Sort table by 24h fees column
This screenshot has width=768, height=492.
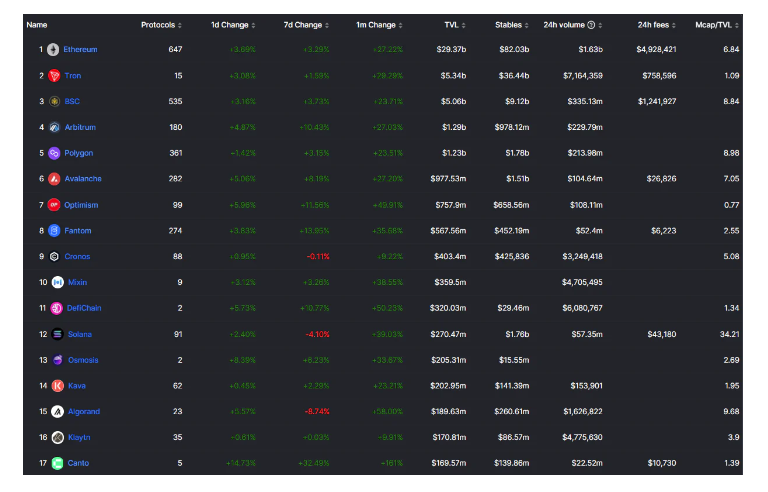(657, 25)
